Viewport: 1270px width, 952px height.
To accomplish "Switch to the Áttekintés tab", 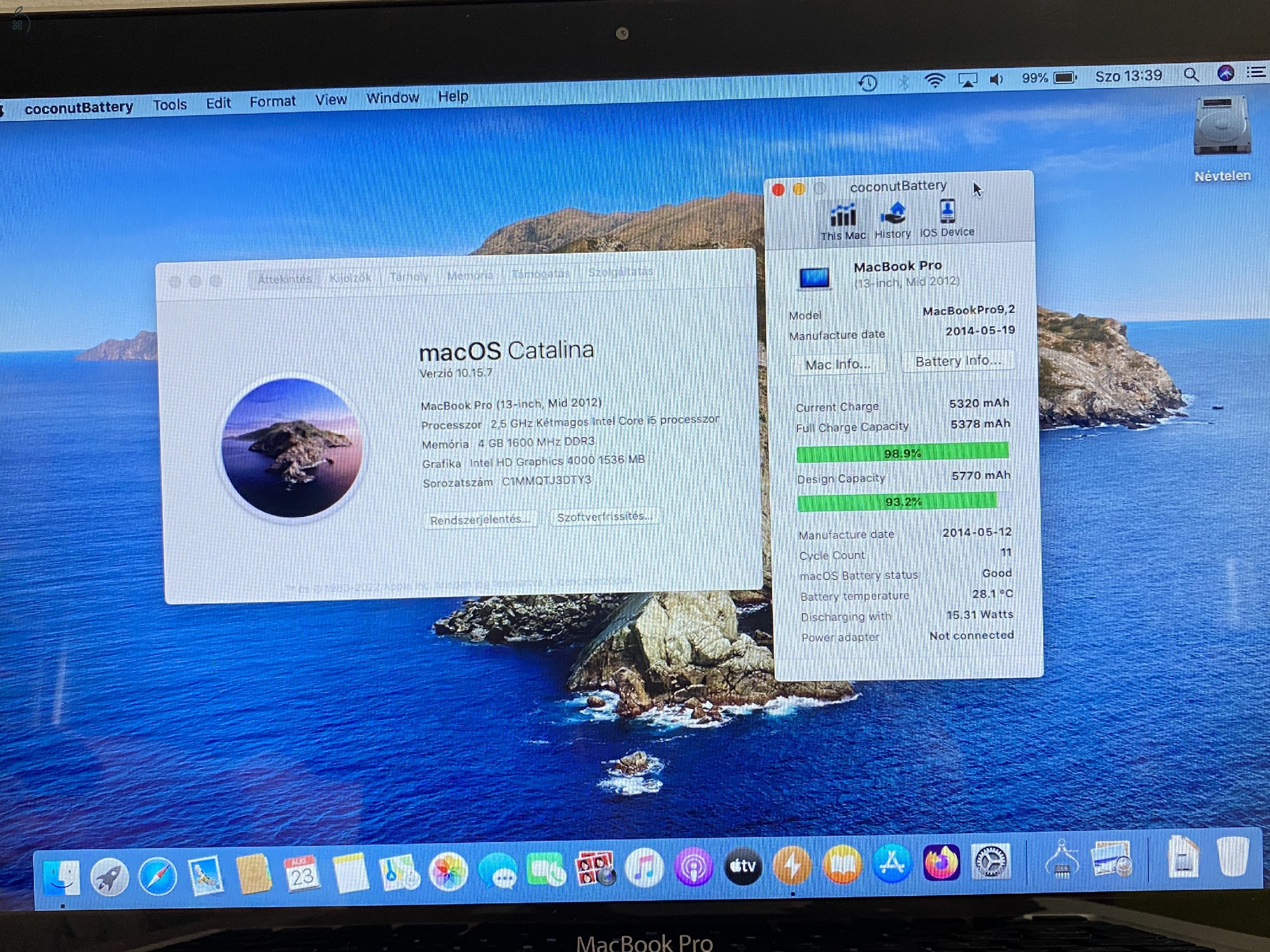I will pyautogui.click(x=285, y=279).
